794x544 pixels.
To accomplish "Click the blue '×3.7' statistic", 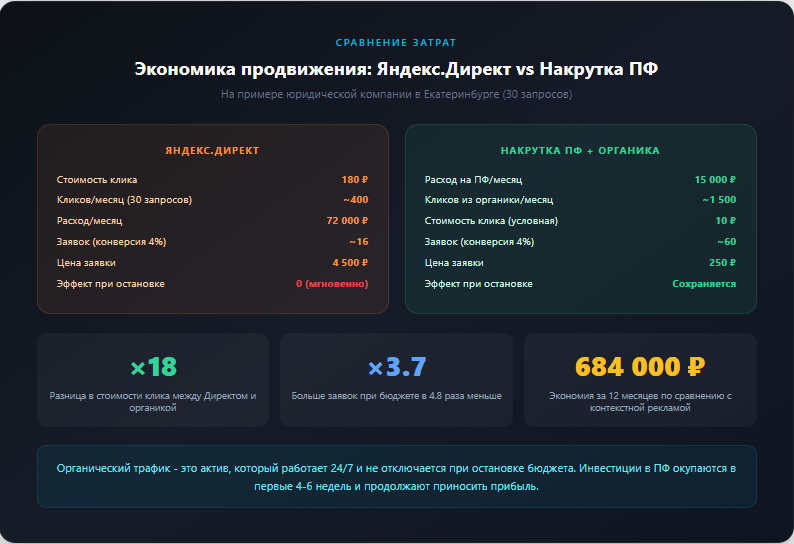I will (x=396, y=367).
